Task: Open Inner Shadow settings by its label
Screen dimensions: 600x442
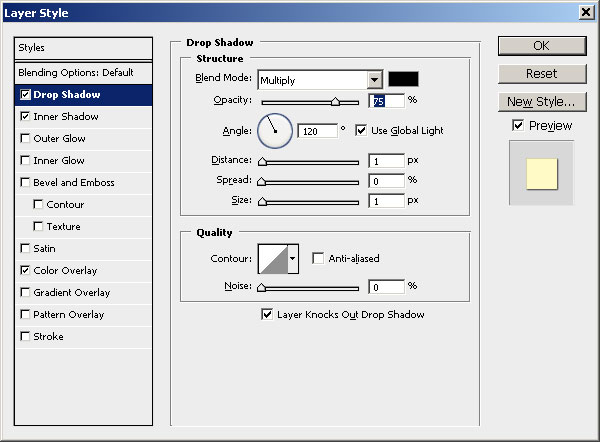Action: click(66, 116)
